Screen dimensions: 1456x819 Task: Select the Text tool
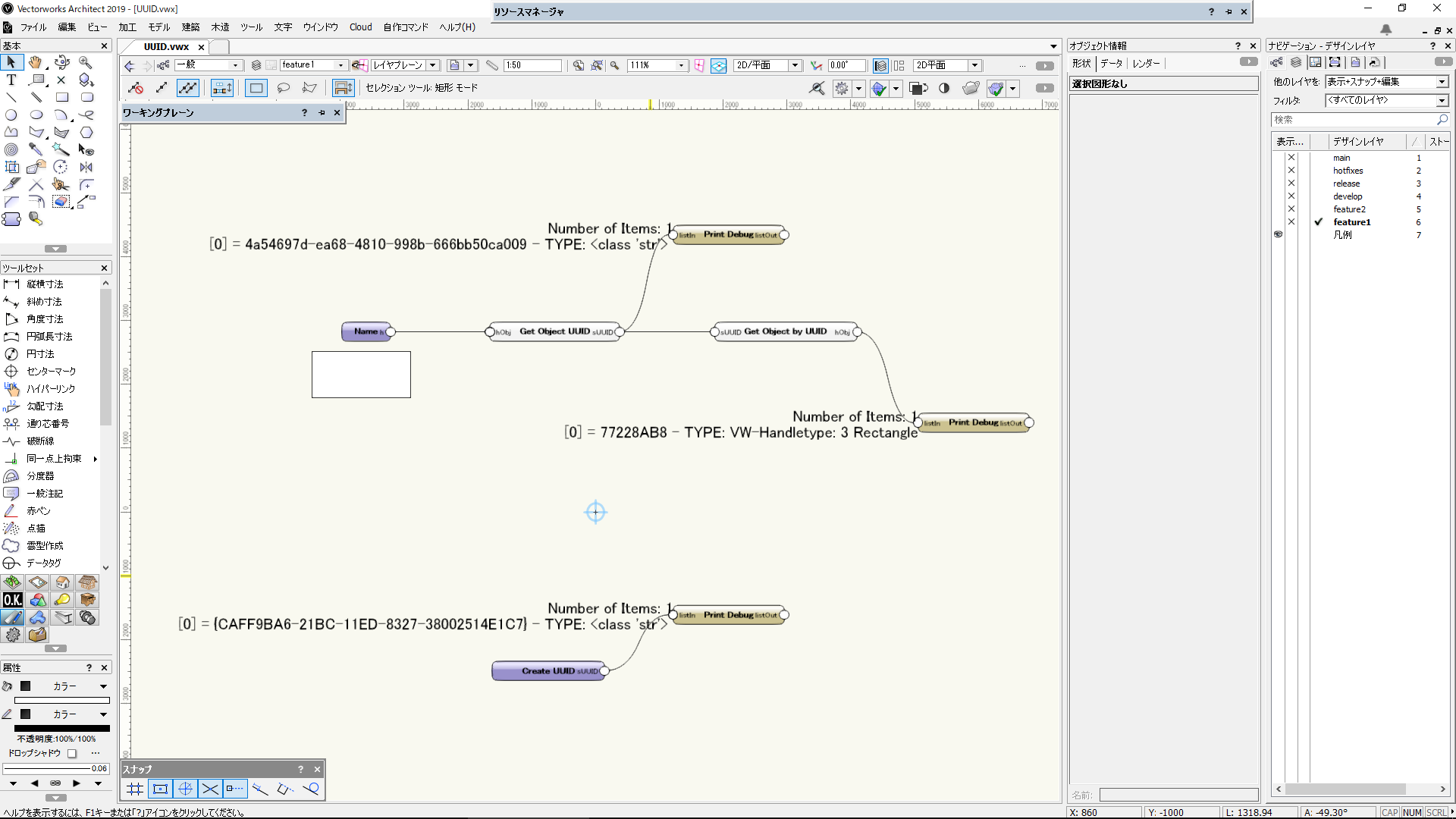point(11,79)
